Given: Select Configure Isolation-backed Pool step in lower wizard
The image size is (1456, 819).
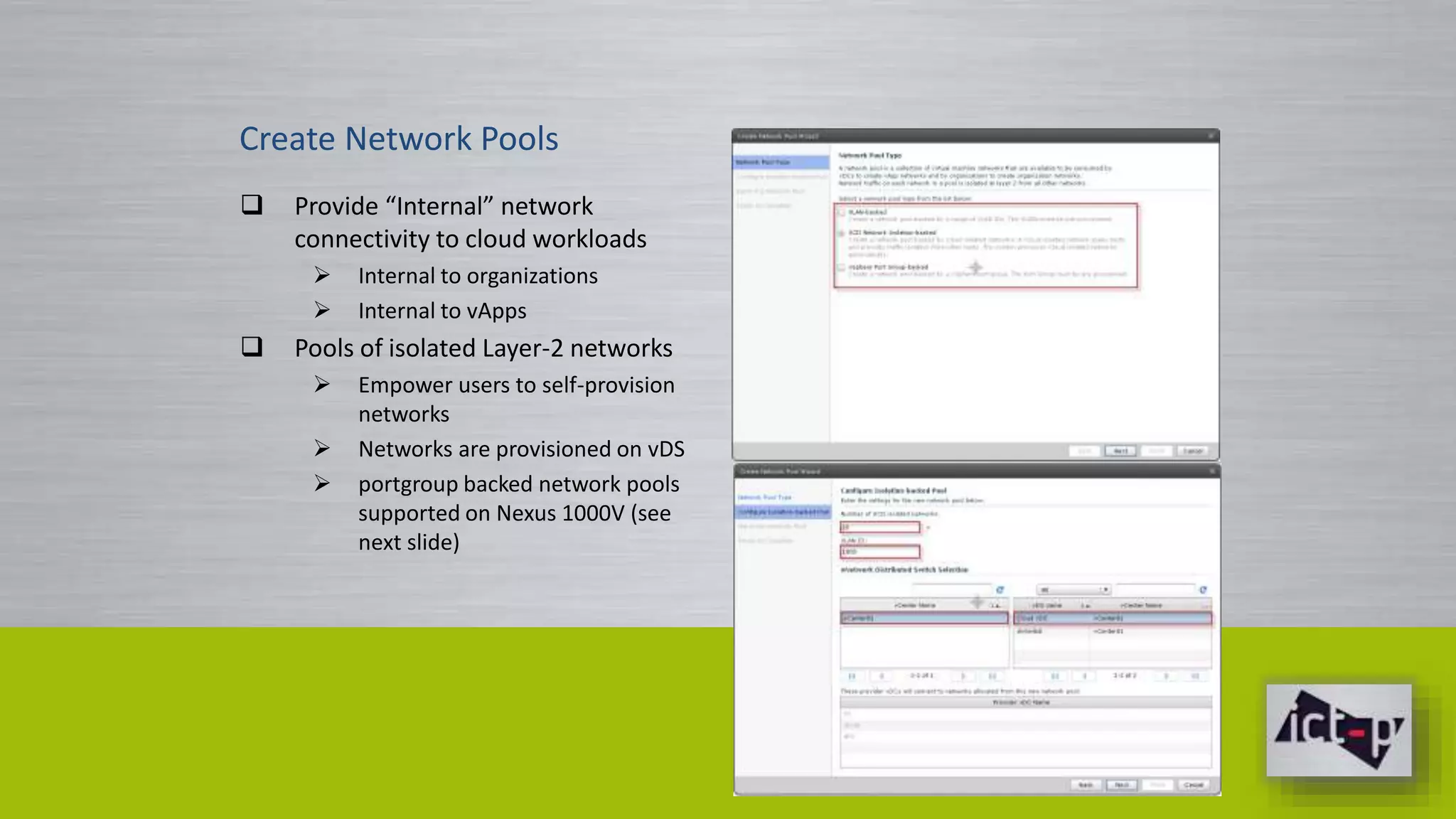Looking at the screenshot, I should pyautogui.click(x=782, y=512).
